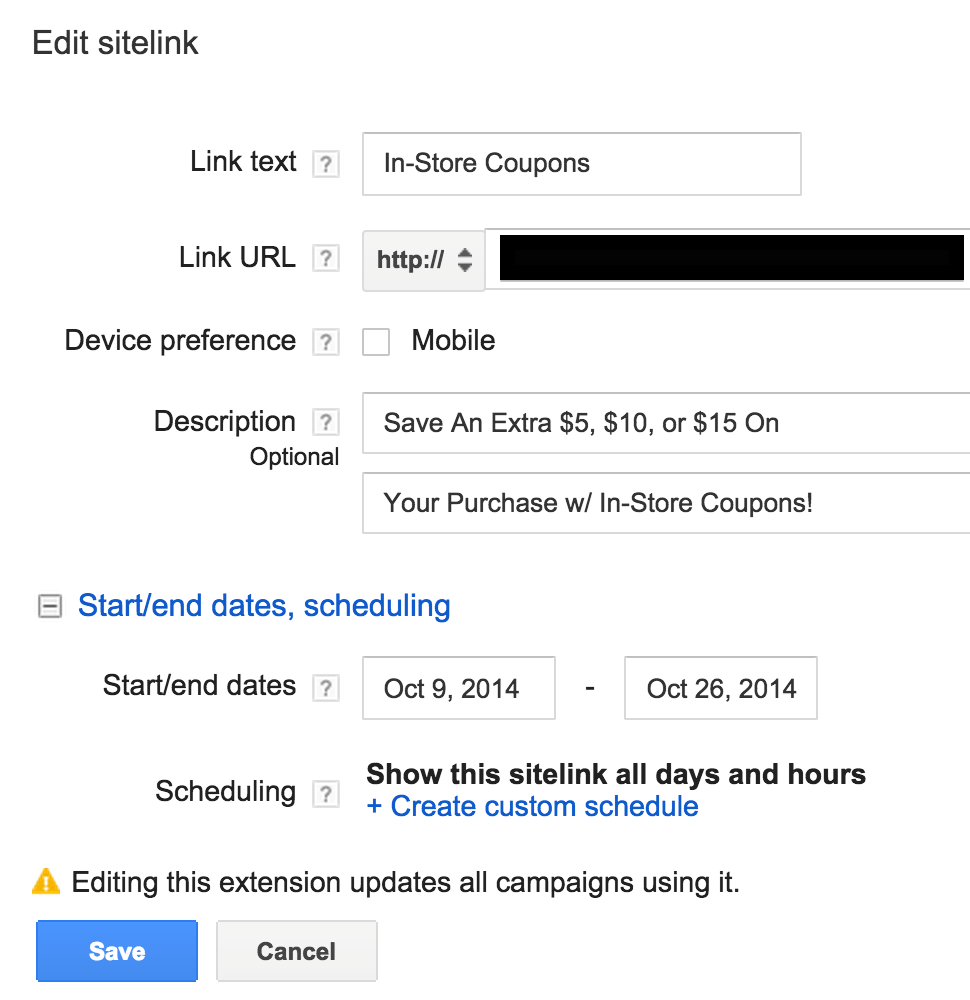Open the http:// protocol dropdown
The height and width of the screenshot is (1000, 970).
tap(424, 260)
